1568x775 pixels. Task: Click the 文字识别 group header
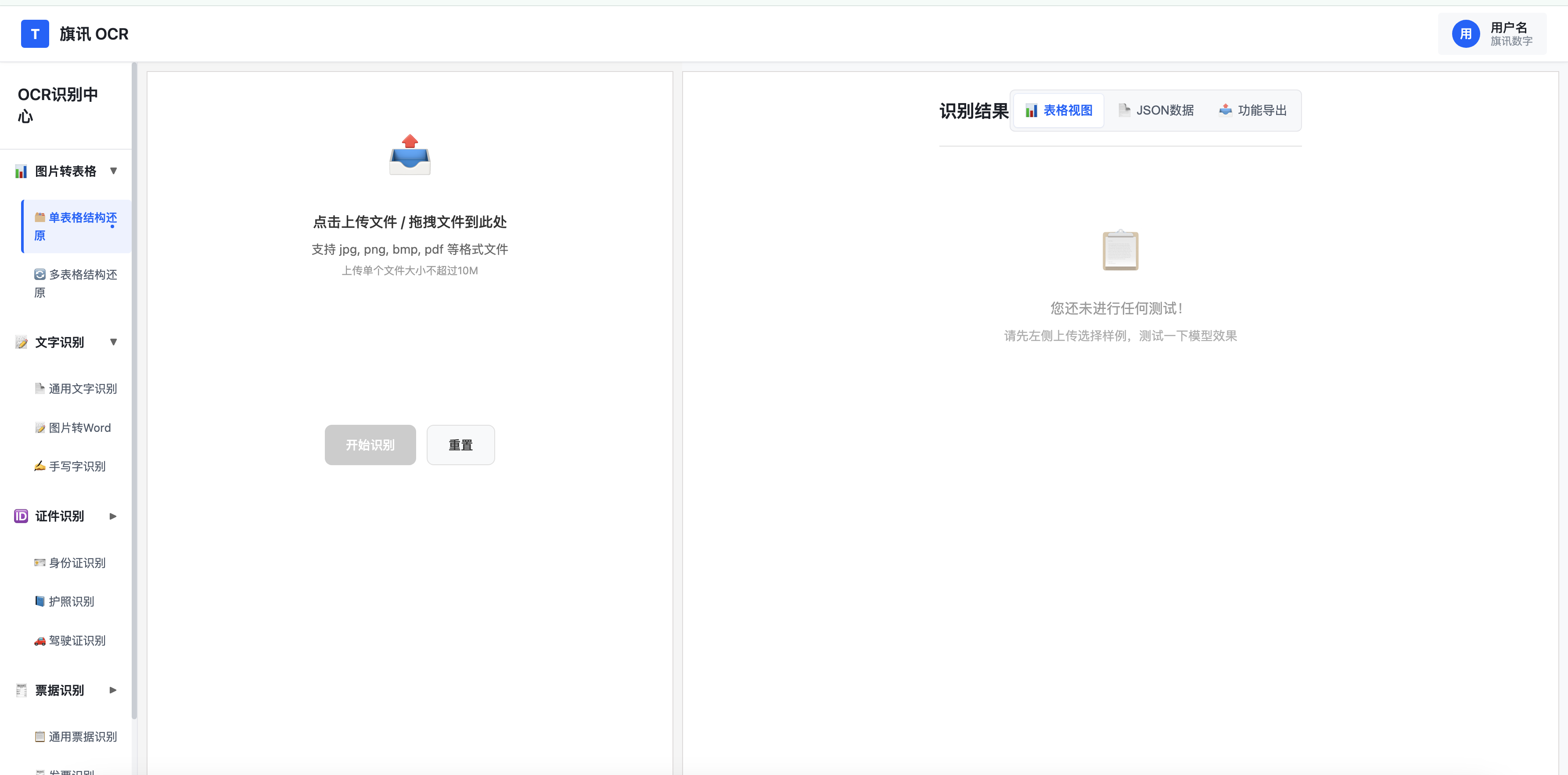(x=66, y=342)
